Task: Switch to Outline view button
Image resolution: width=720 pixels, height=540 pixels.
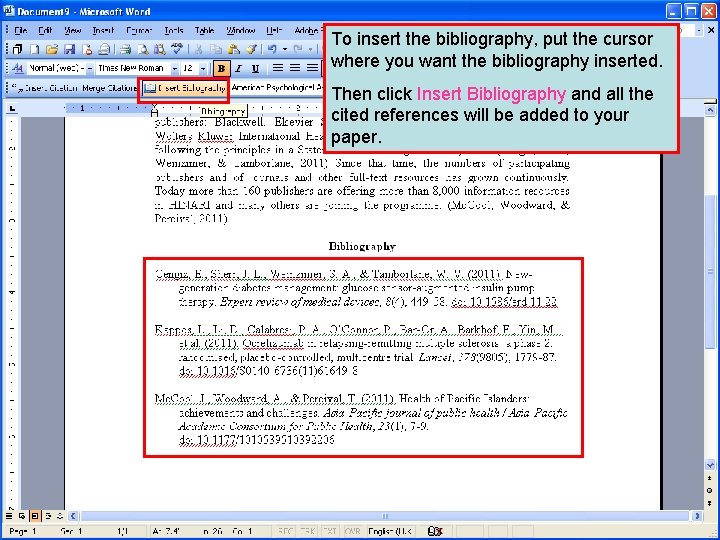Action: 48,516
